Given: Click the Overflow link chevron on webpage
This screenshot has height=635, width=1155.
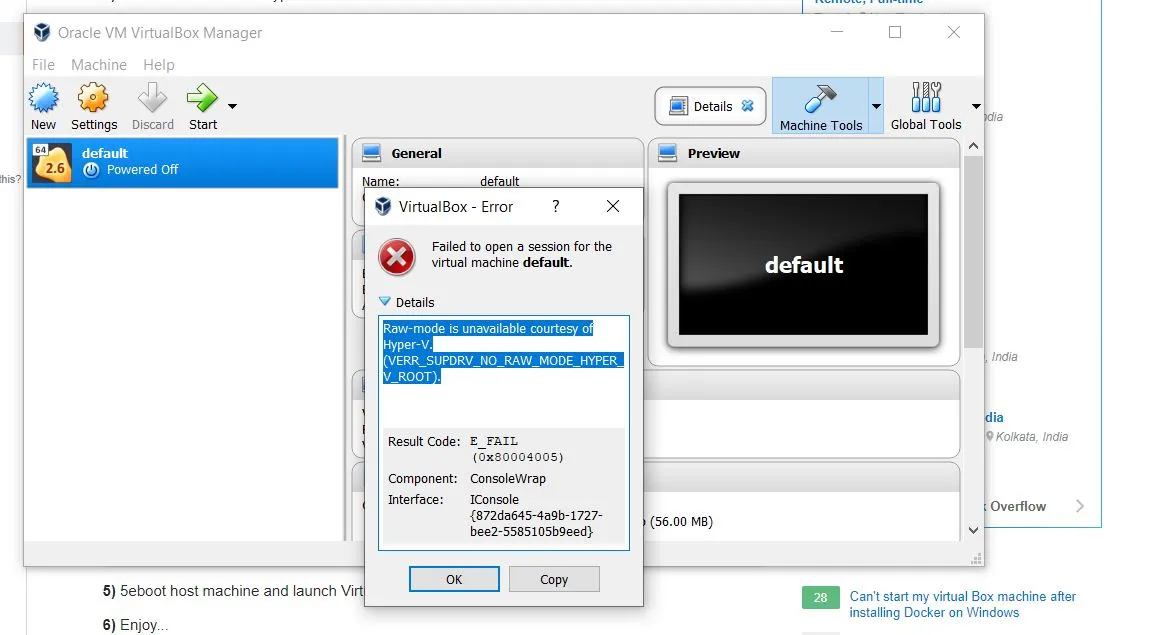Looking at the screenshot, I should 1080,506.
